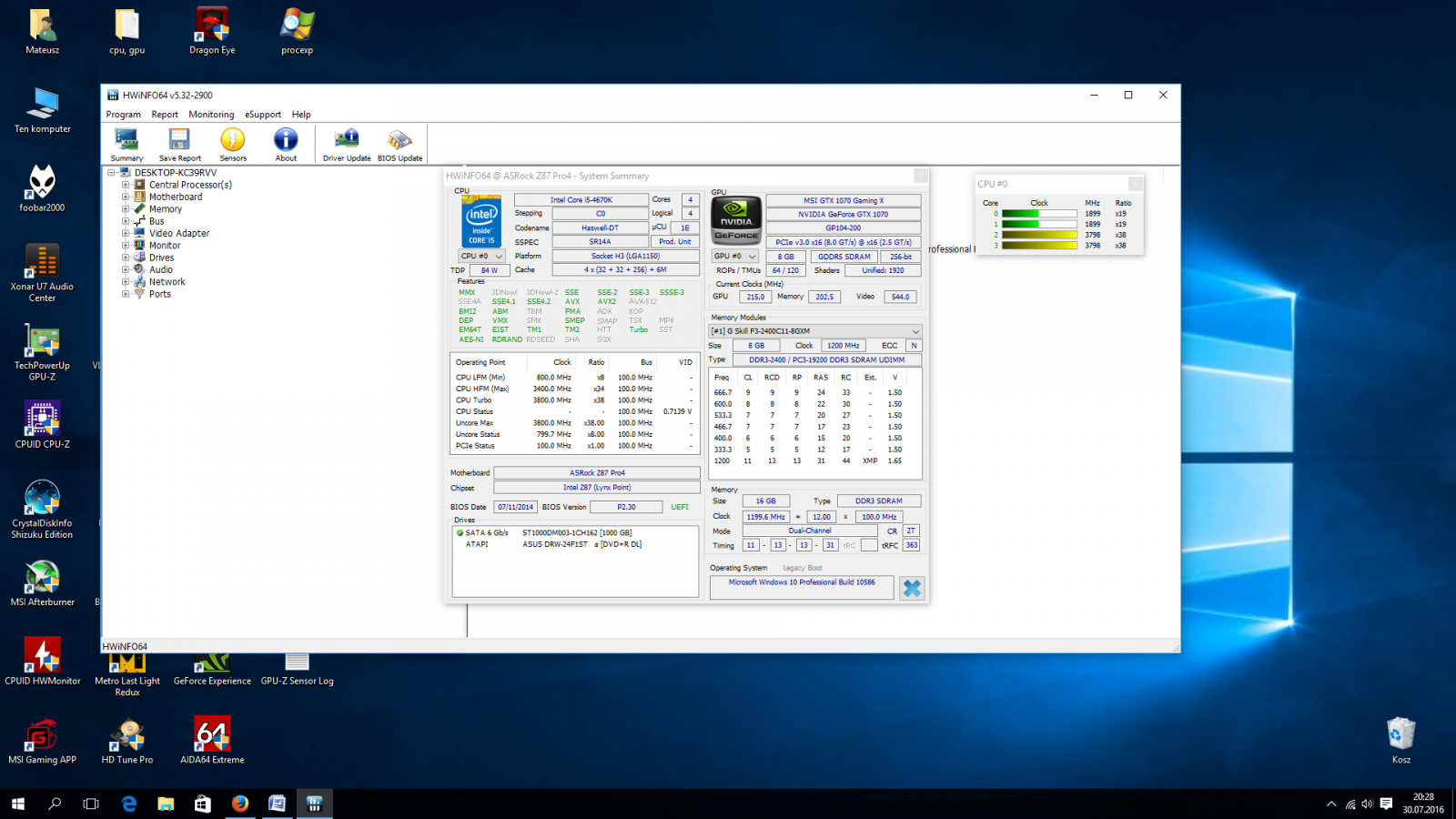Click the Prod. Unit field
The image size is (1456, 819).
(x=675, y=242)
